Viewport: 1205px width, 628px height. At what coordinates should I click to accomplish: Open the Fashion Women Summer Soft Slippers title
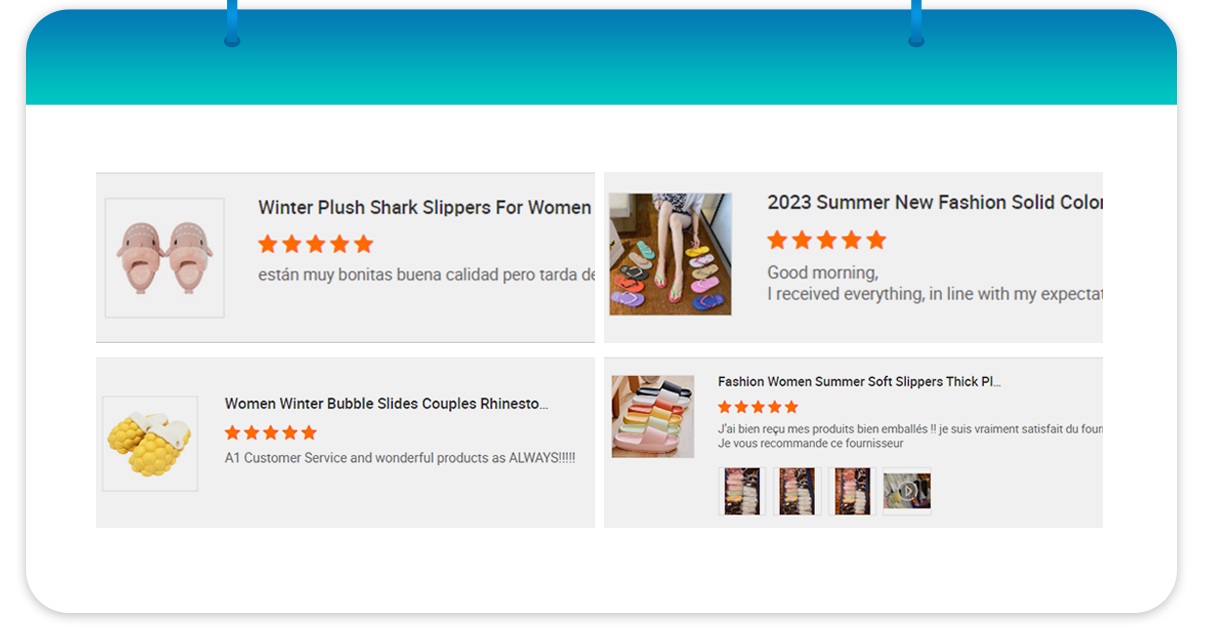[859, 382]
